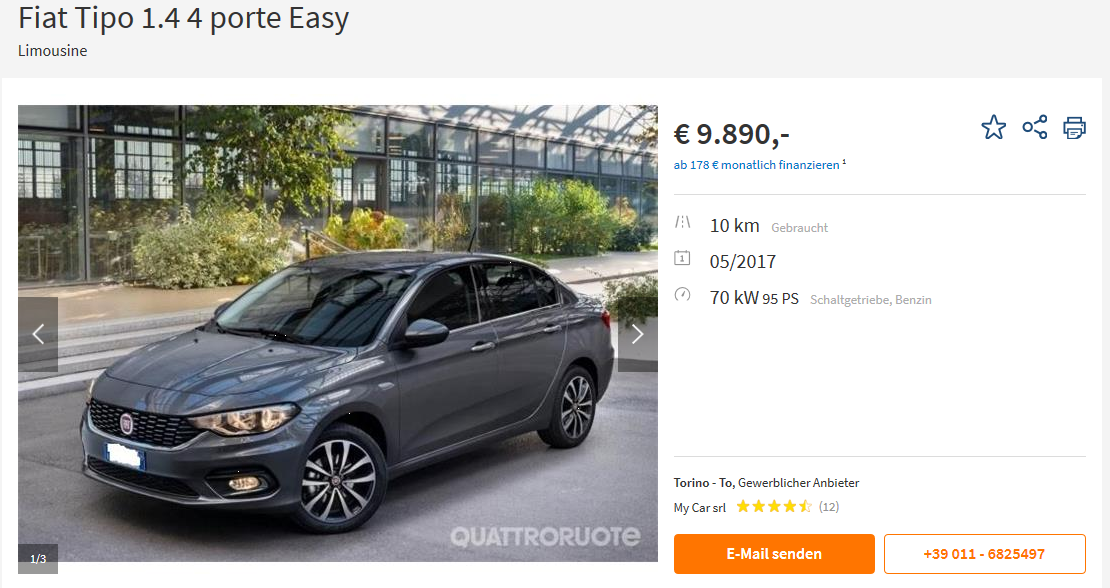Click the power speedometer icon
The height and width of the screenshot is (588, 1110).
682,294
